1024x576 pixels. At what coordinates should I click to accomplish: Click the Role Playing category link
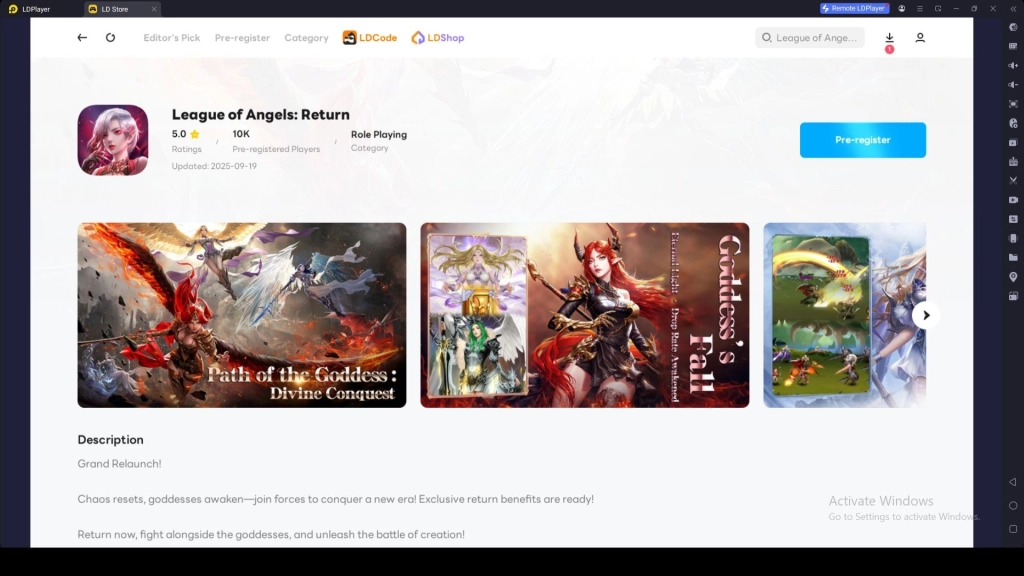tap(379, 135)
